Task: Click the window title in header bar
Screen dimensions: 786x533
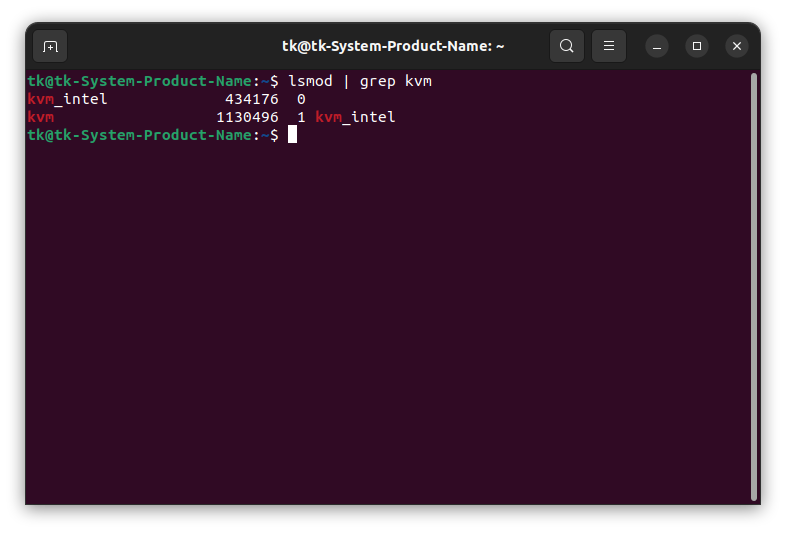Action: click(x=393, y=46)
